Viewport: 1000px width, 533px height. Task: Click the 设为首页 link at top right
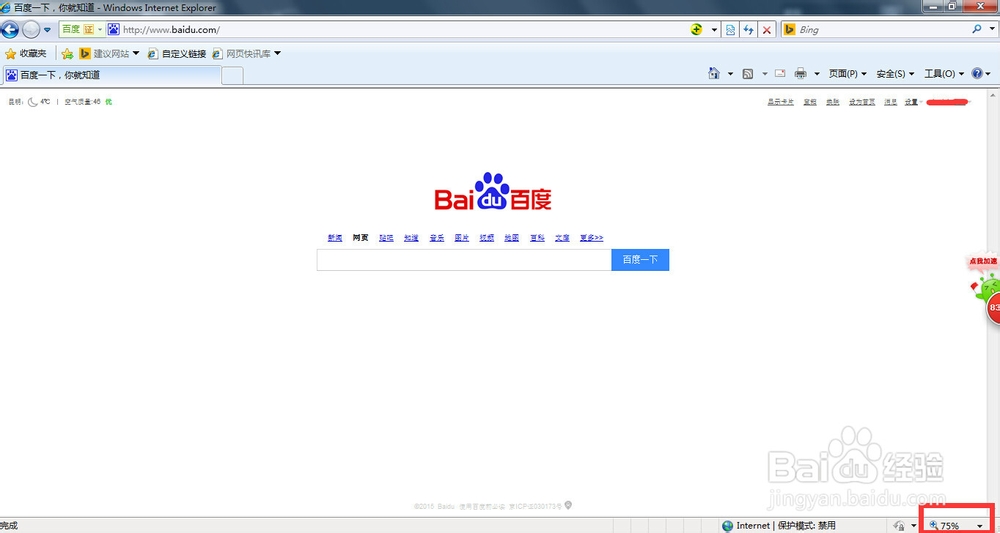pyautogui.click(x=862, y=102)
